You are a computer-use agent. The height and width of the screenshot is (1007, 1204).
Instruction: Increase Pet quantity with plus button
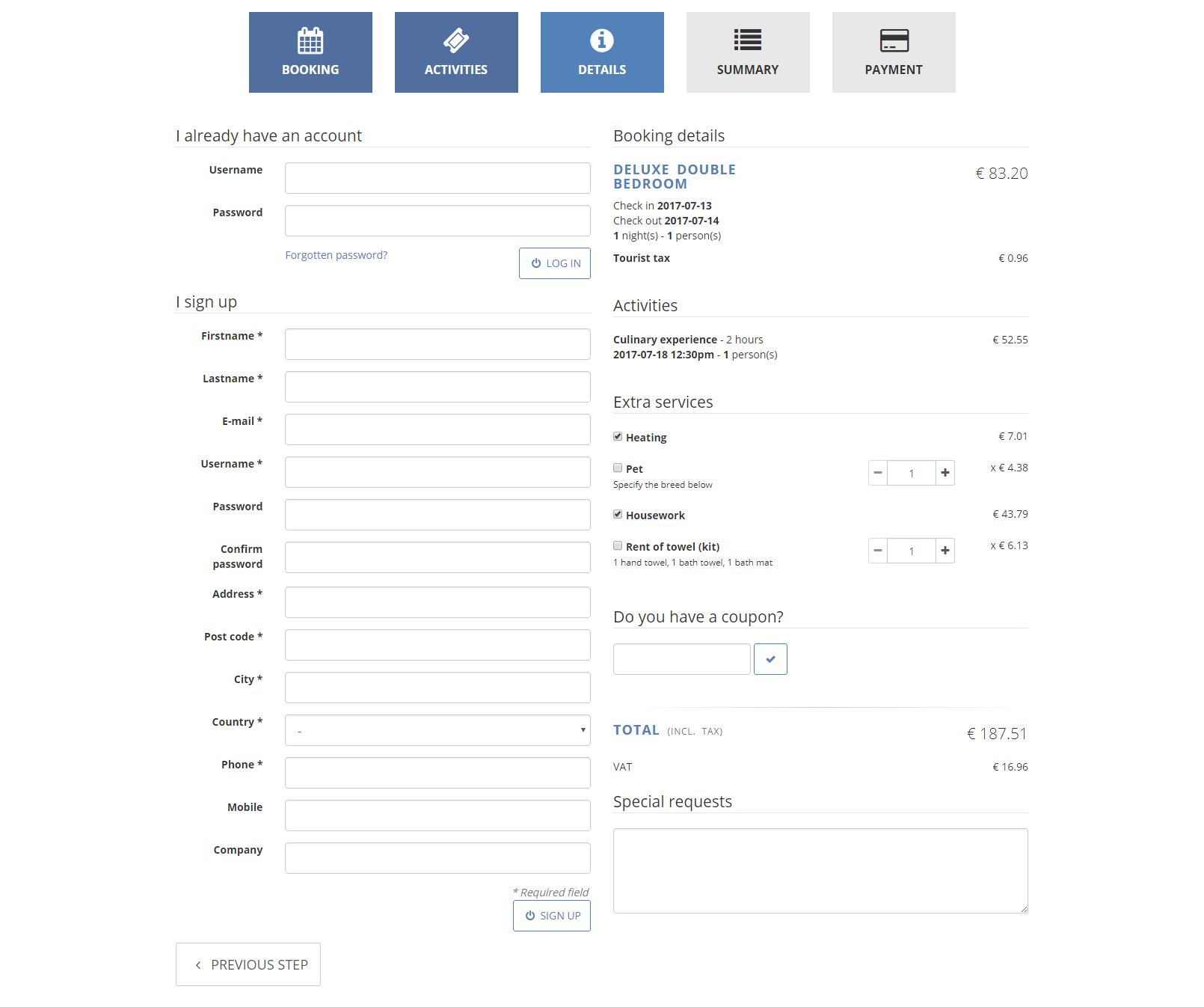(945, 473)
